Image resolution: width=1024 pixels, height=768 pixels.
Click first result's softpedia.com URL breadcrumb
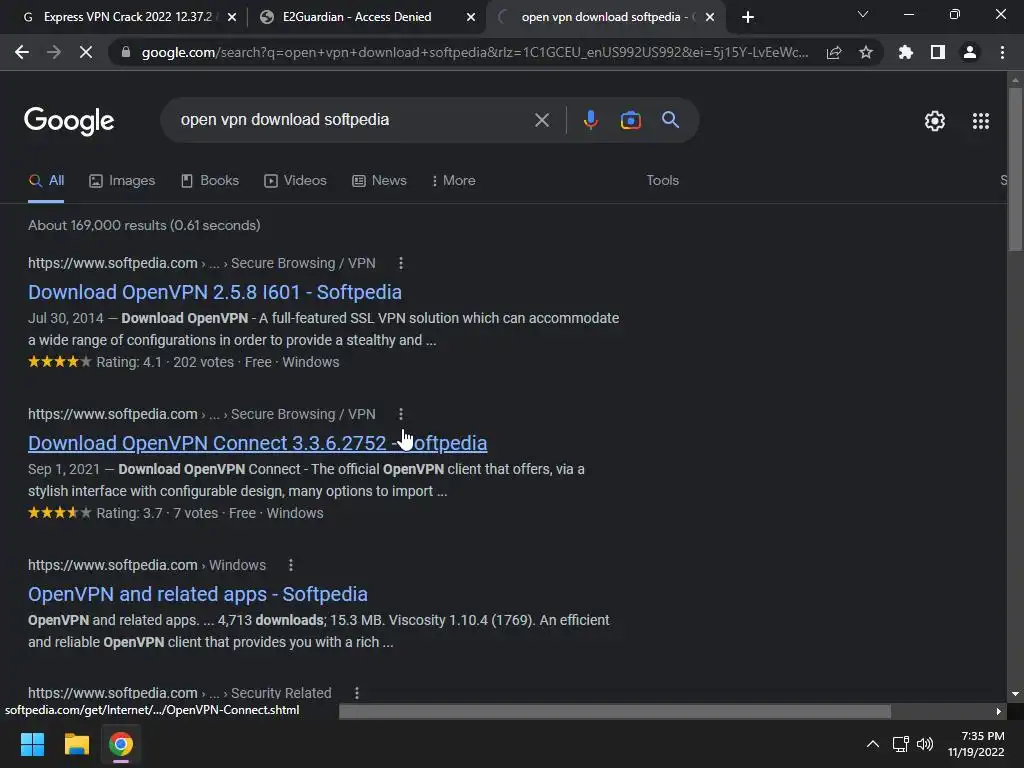[x=202, y=263]
